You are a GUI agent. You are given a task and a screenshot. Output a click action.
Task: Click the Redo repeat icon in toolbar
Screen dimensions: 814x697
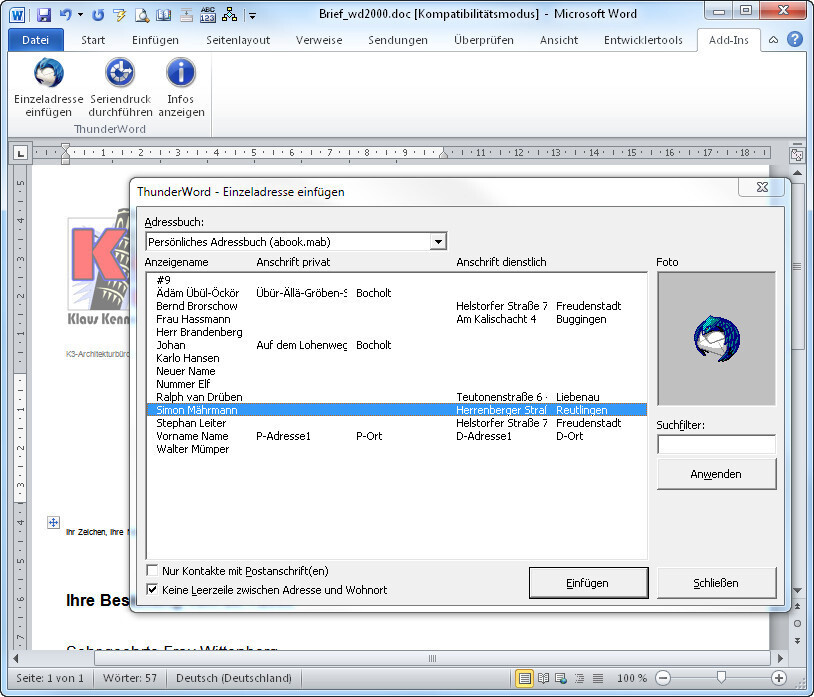click(98, 15)
